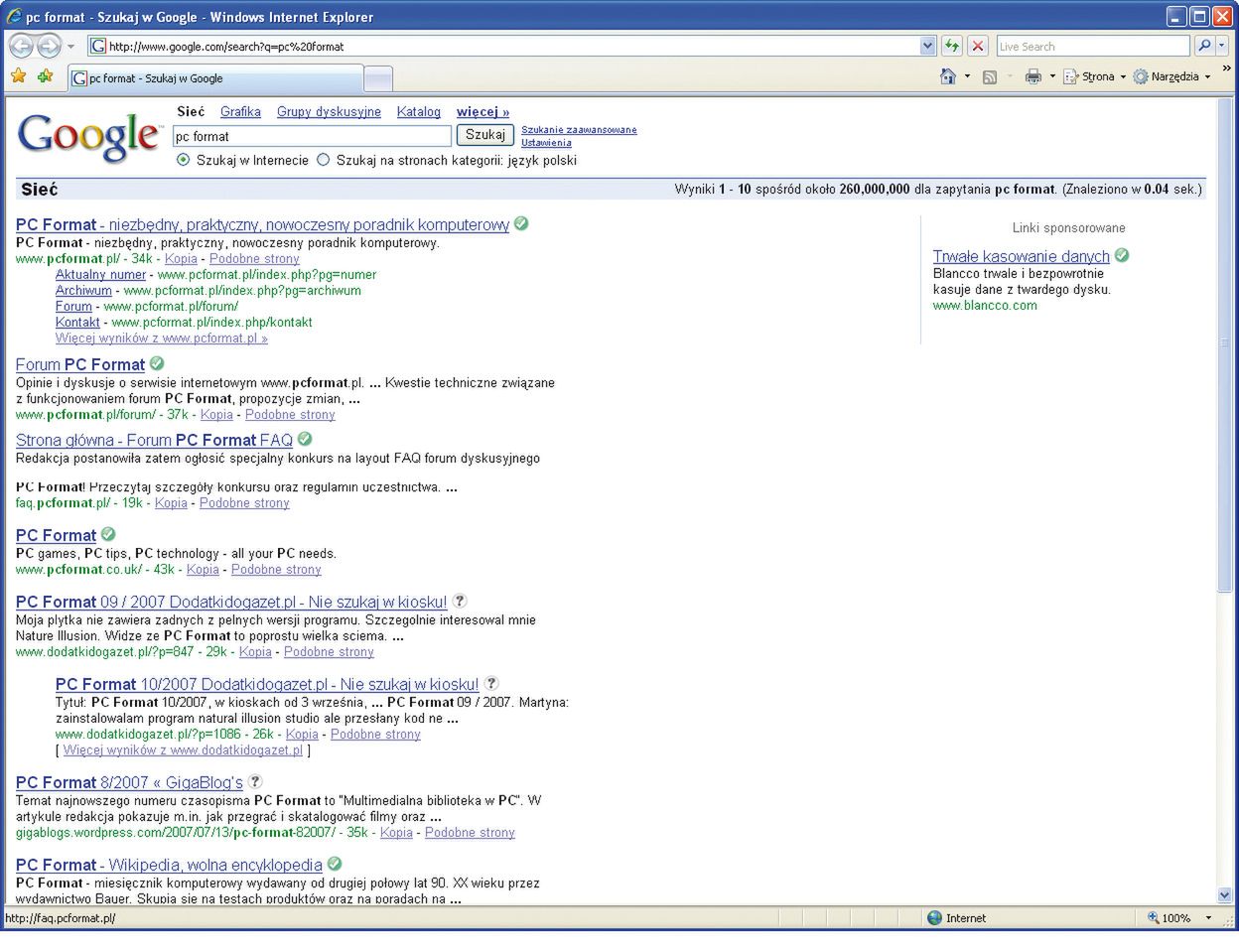Open Szukanie zaawansowane link
The height and width of the screenshot is (952, 1239).
579,130
